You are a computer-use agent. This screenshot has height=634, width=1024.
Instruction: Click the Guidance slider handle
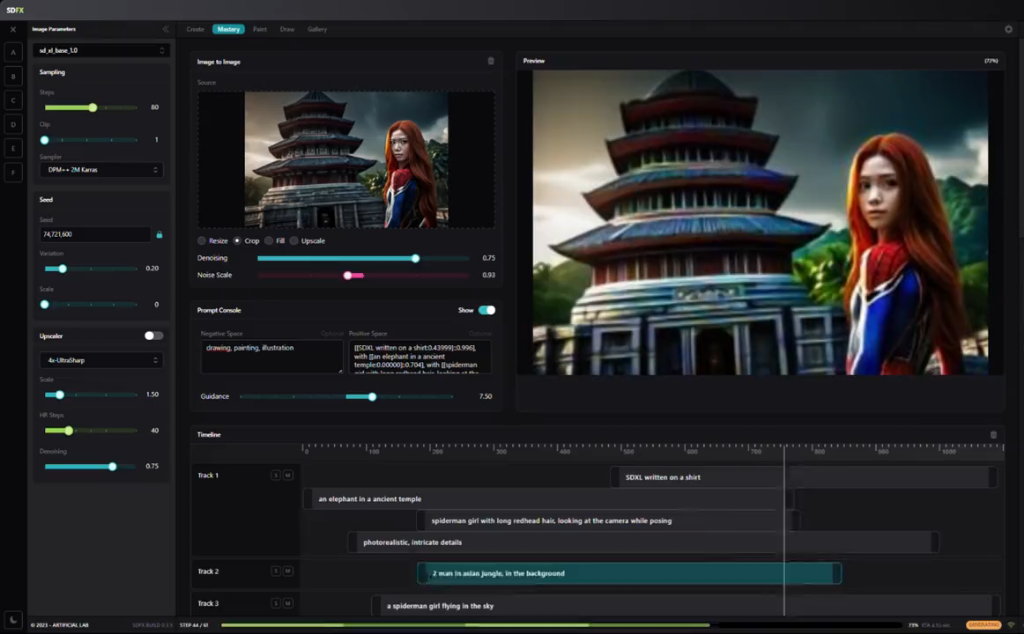pyautogui.click(x=372, y=397)
